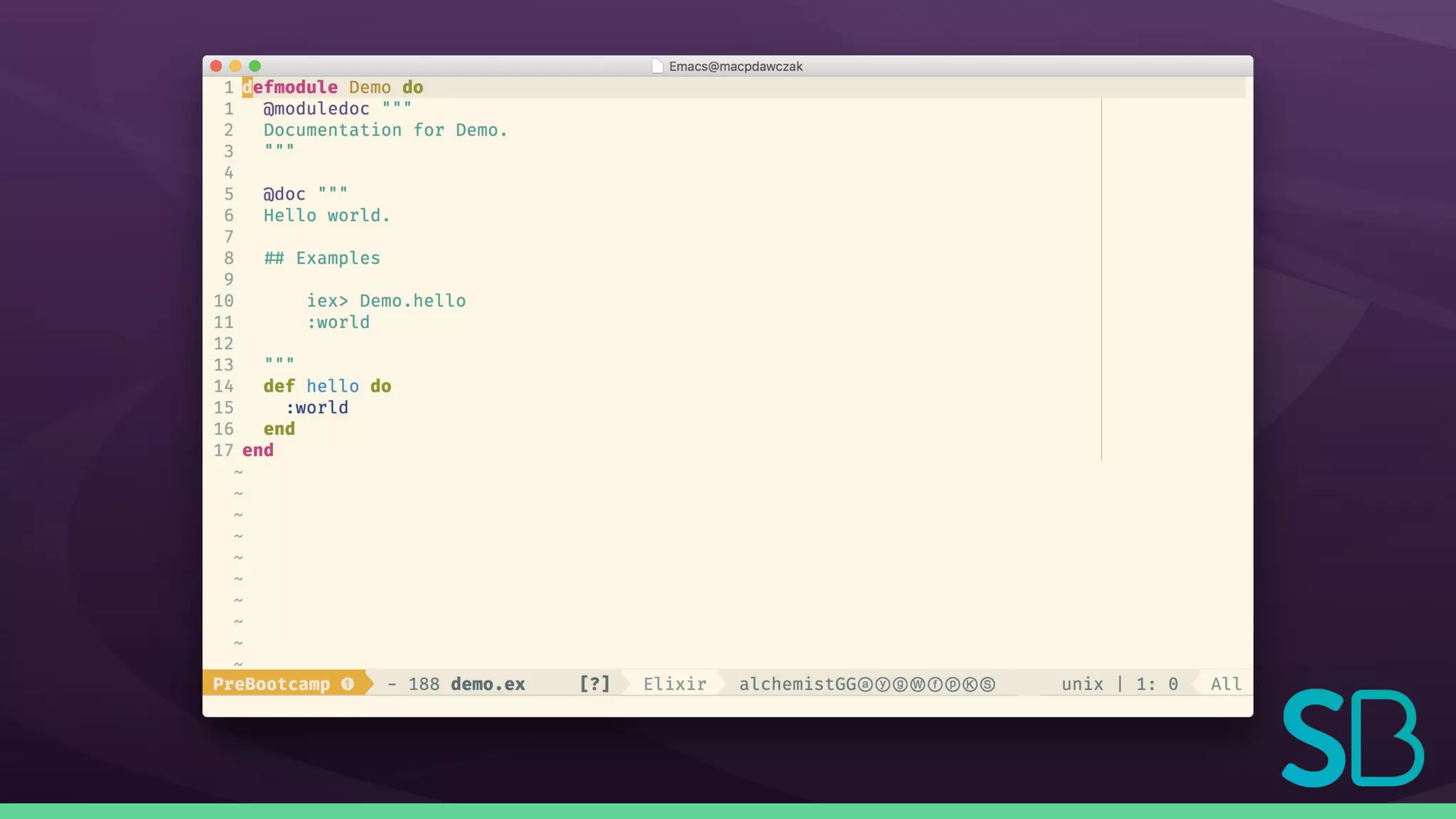Click the circled 'a' minor-mode indicator
Viewport: 1456px width, 819px height.
pos(865,685)
